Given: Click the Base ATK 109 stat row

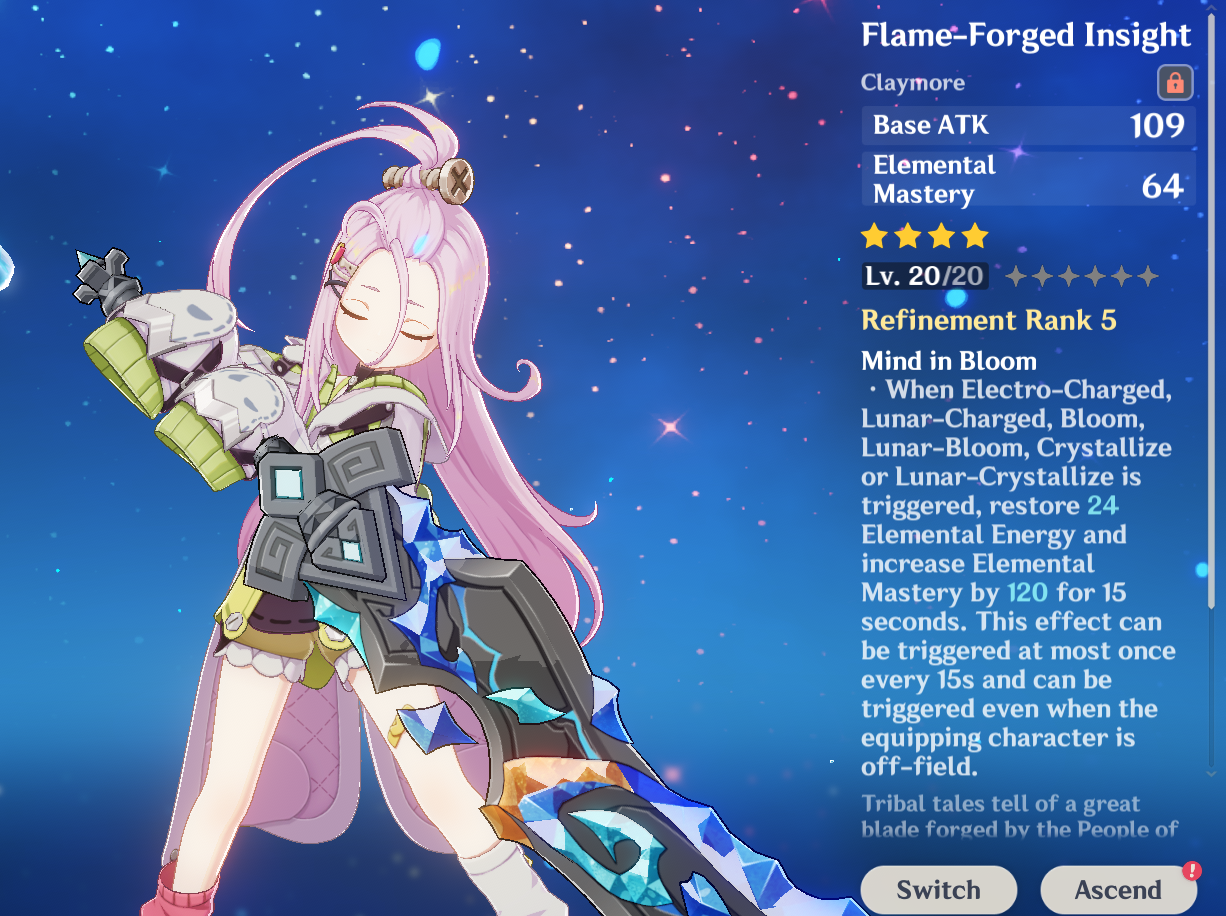Looking at the screenshot, I should pos(1028,125).
